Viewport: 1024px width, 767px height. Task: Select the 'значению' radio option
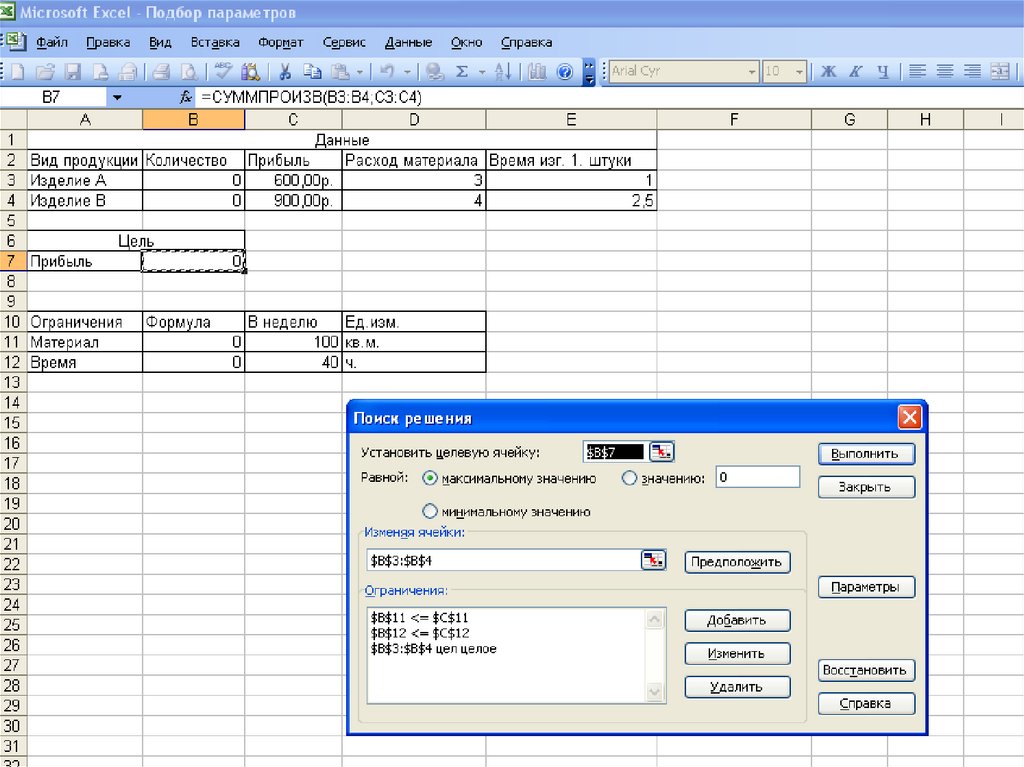(x=630, y=478)
